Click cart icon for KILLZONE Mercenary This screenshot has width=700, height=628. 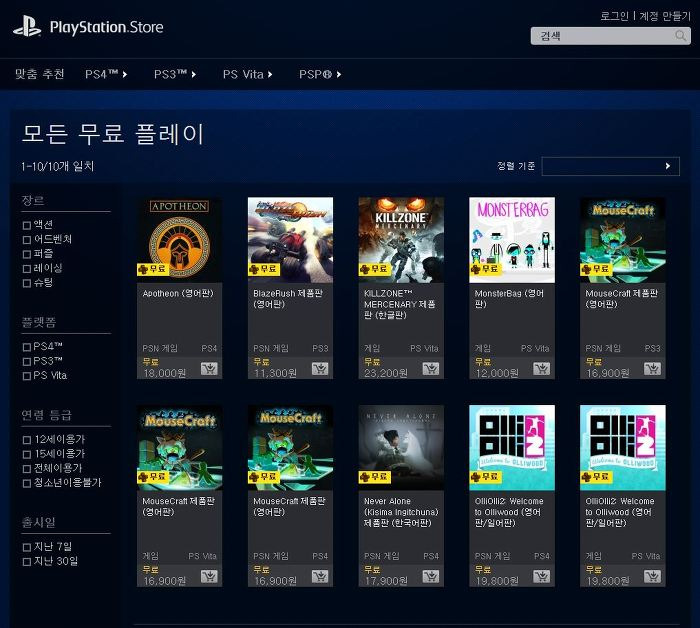tap(430, 369)
